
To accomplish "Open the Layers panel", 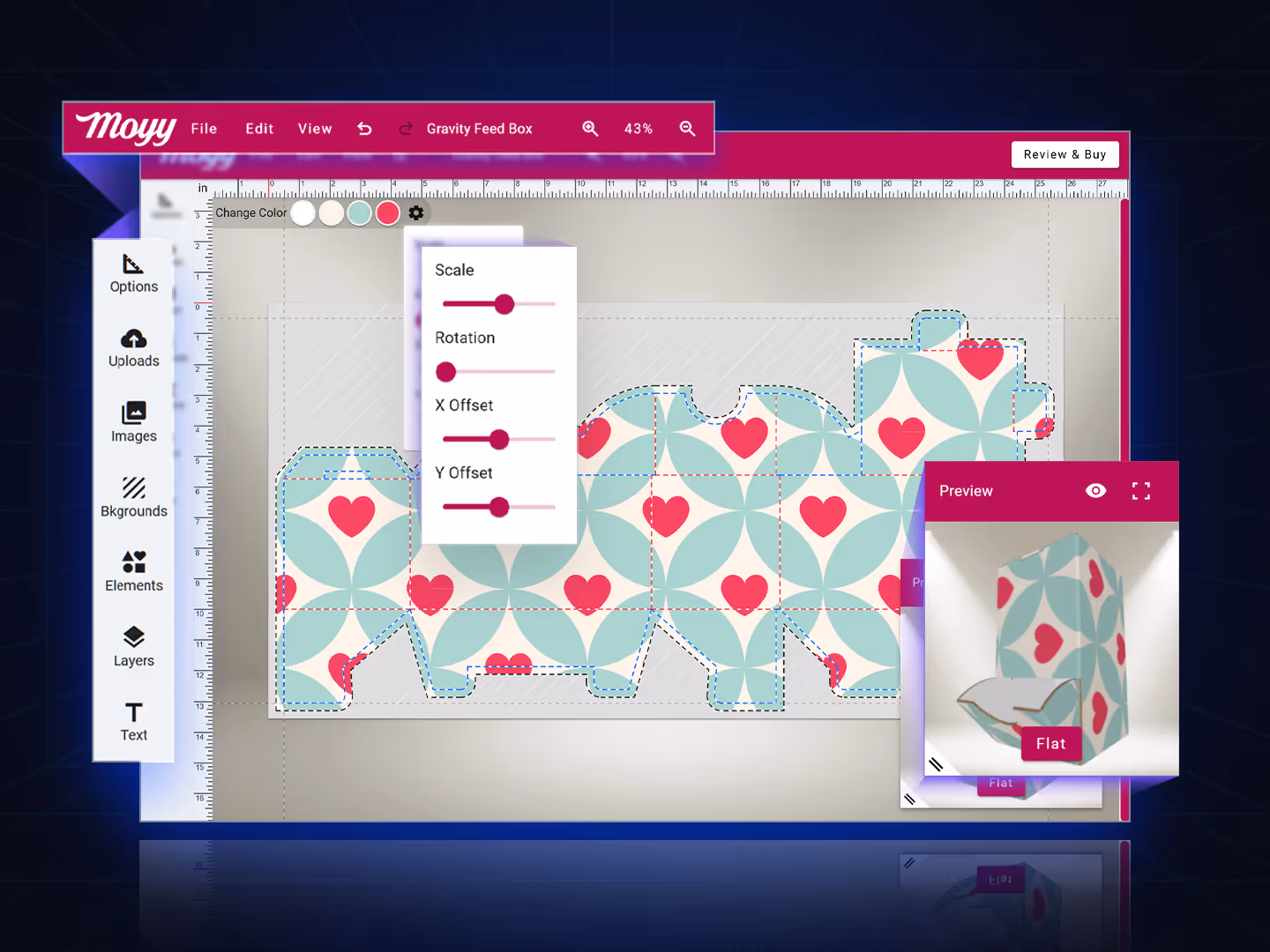I will tap(133, 646).
